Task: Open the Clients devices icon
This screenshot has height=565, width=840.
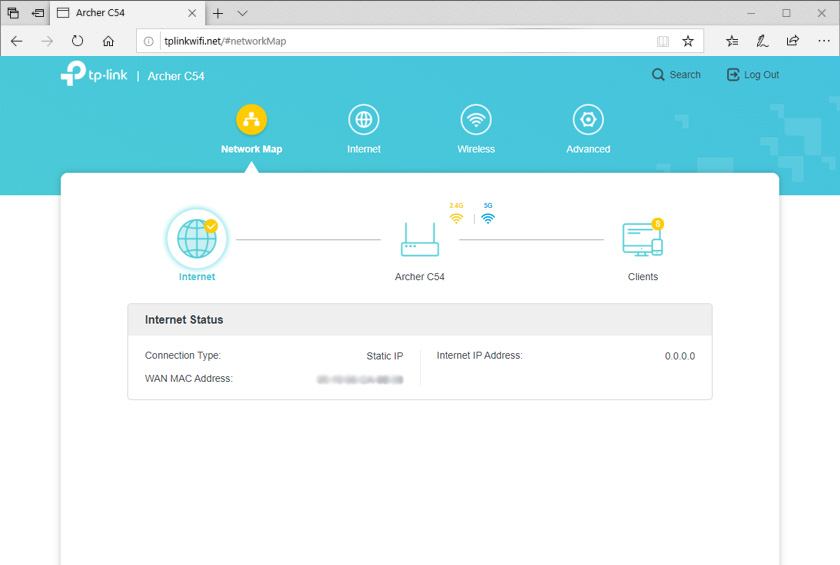Action: point(642,240)
